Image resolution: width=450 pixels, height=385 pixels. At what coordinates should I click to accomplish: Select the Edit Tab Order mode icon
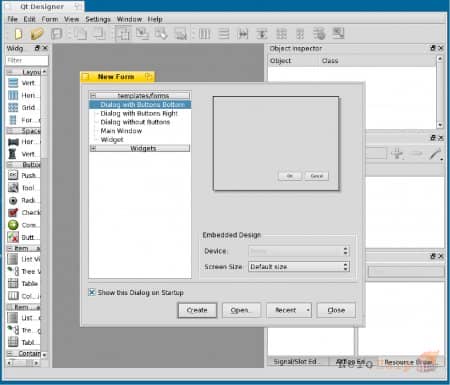point(181,34)
